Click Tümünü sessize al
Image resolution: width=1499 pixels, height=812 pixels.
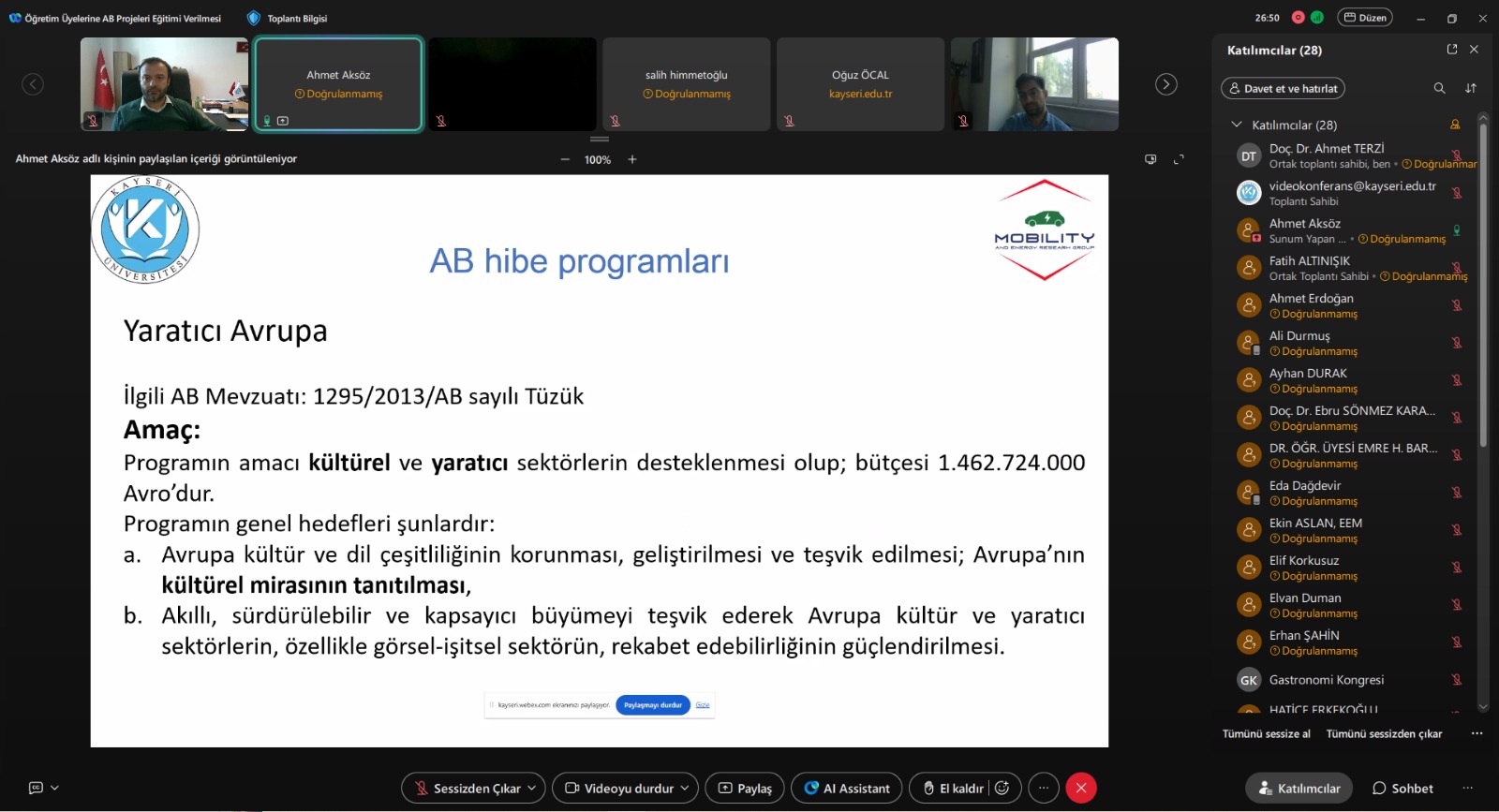(x=1266, y=734)
